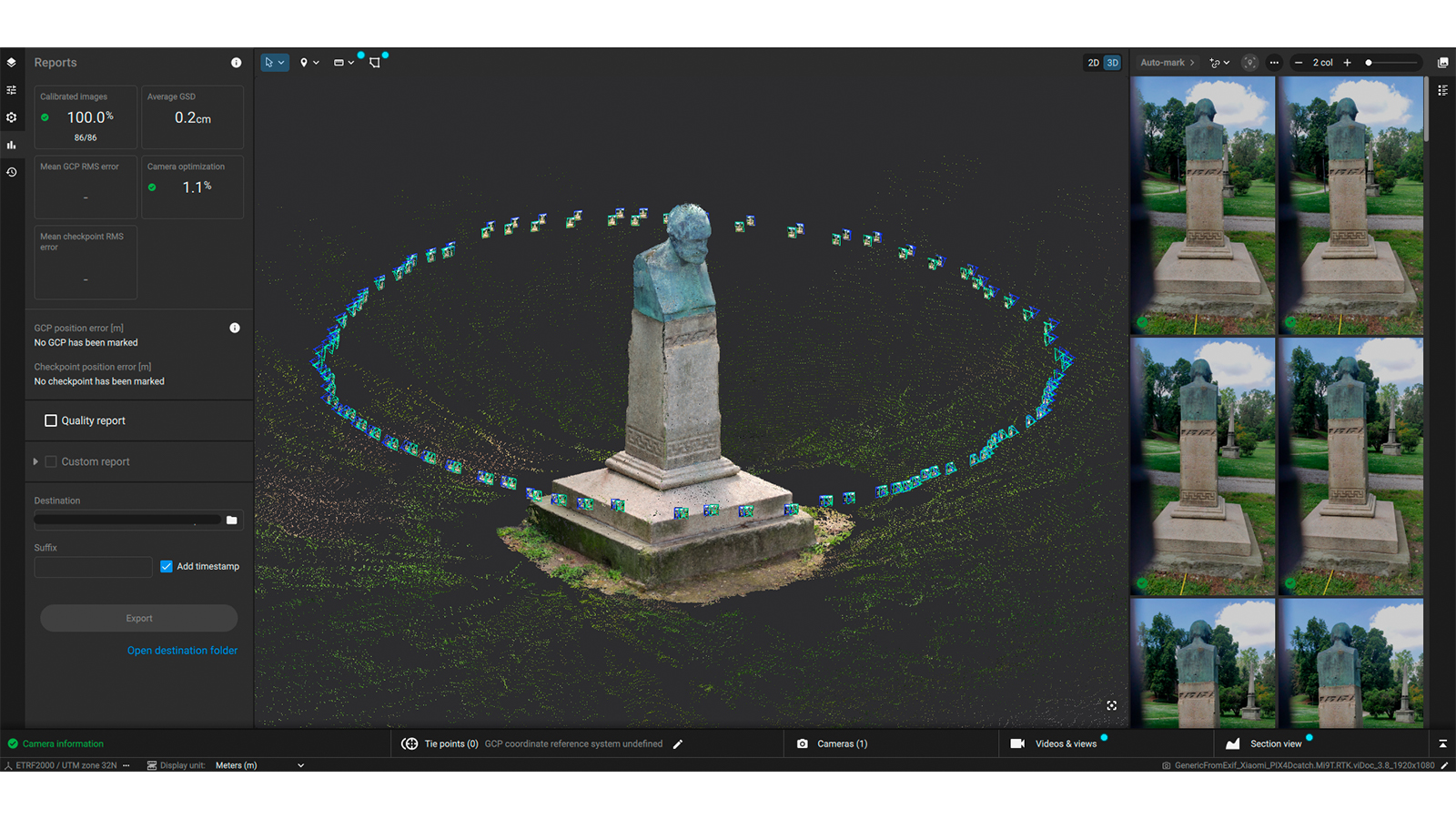The width and height of the screenshot is (1456, 819).
Task: Select second-row right statue thumbnail
Action: coord(1351,467)
